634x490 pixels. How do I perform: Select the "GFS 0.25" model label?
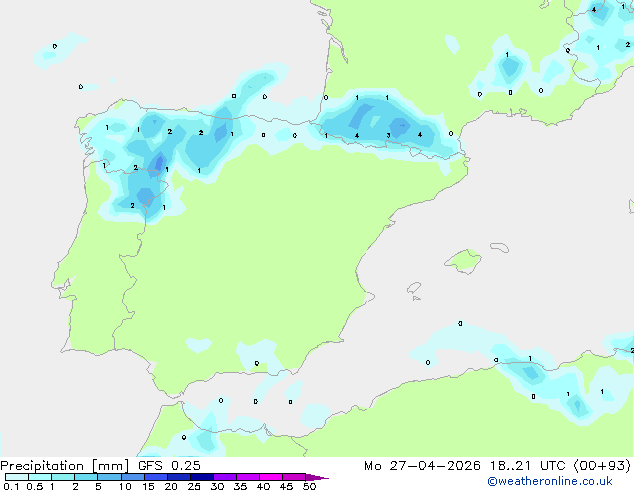coord(169,466)
